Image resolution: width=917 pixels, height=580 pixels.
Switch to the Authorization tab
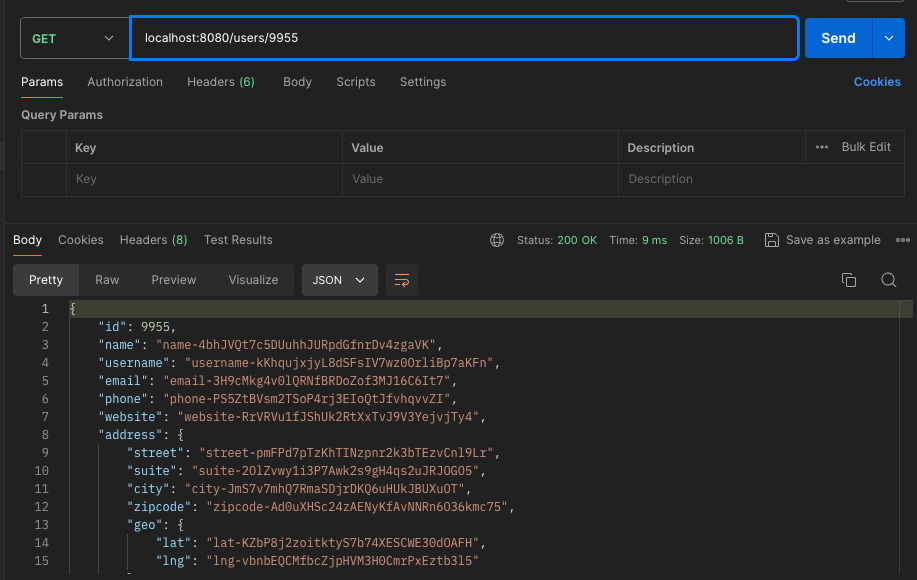(x=125, y=82)
